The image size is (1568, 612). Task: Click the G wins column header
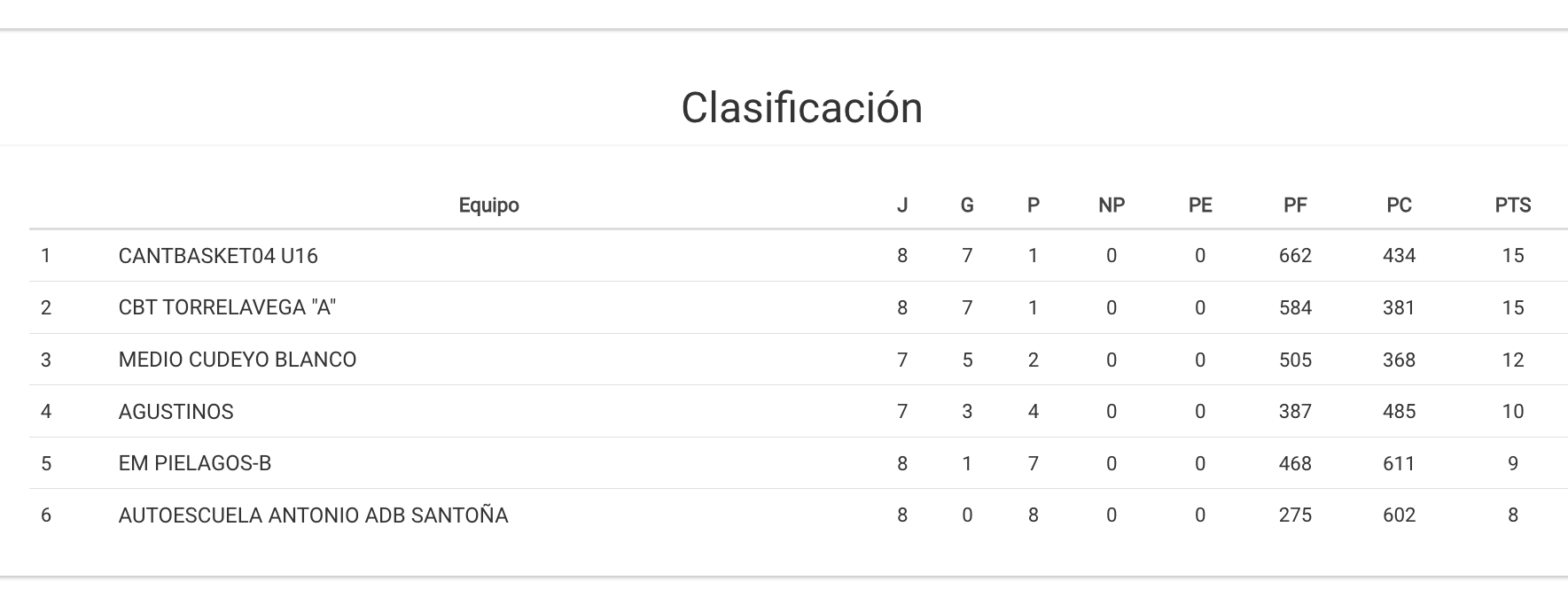pos(967,205)
